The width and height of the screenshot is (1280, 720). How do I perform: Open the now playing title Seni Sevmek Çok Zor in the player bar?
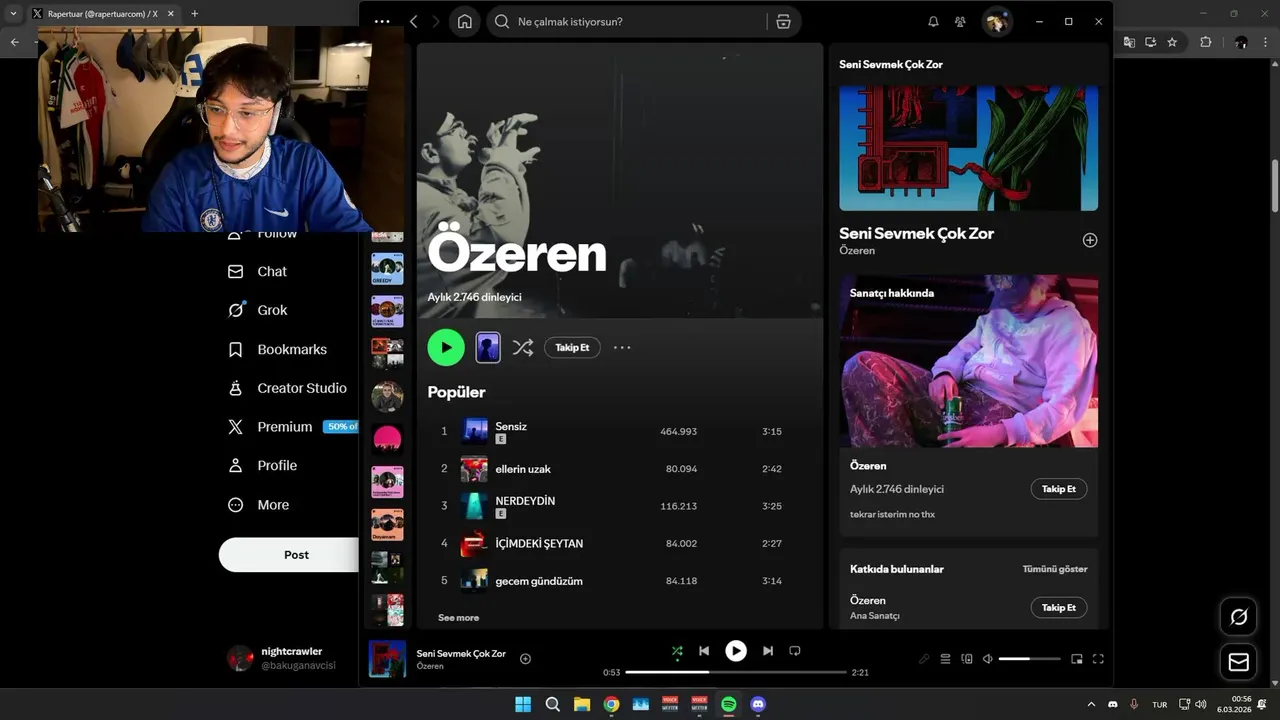click(461, 654)
